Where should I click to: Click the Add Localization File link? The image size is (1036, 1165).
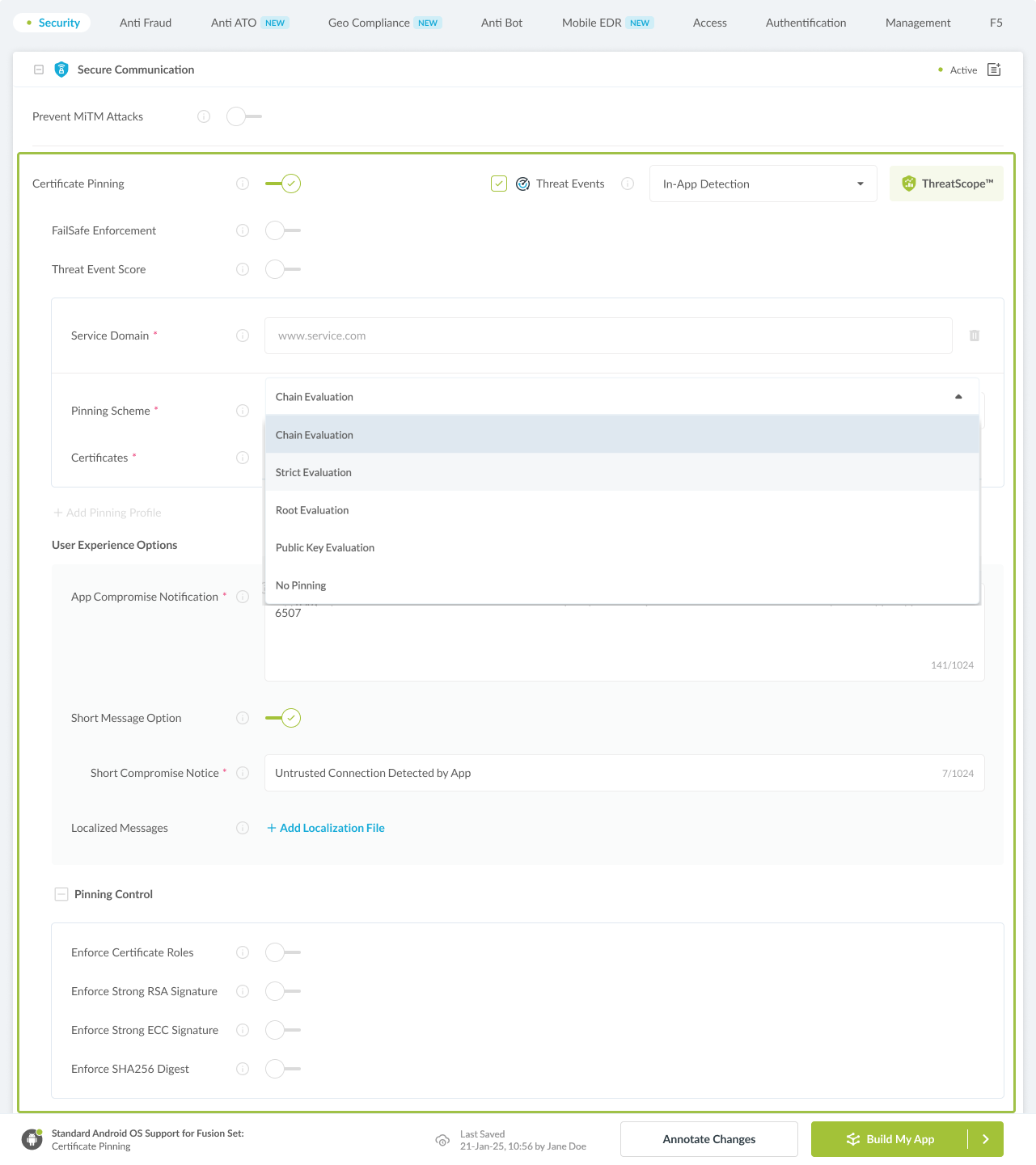point(326,828)
